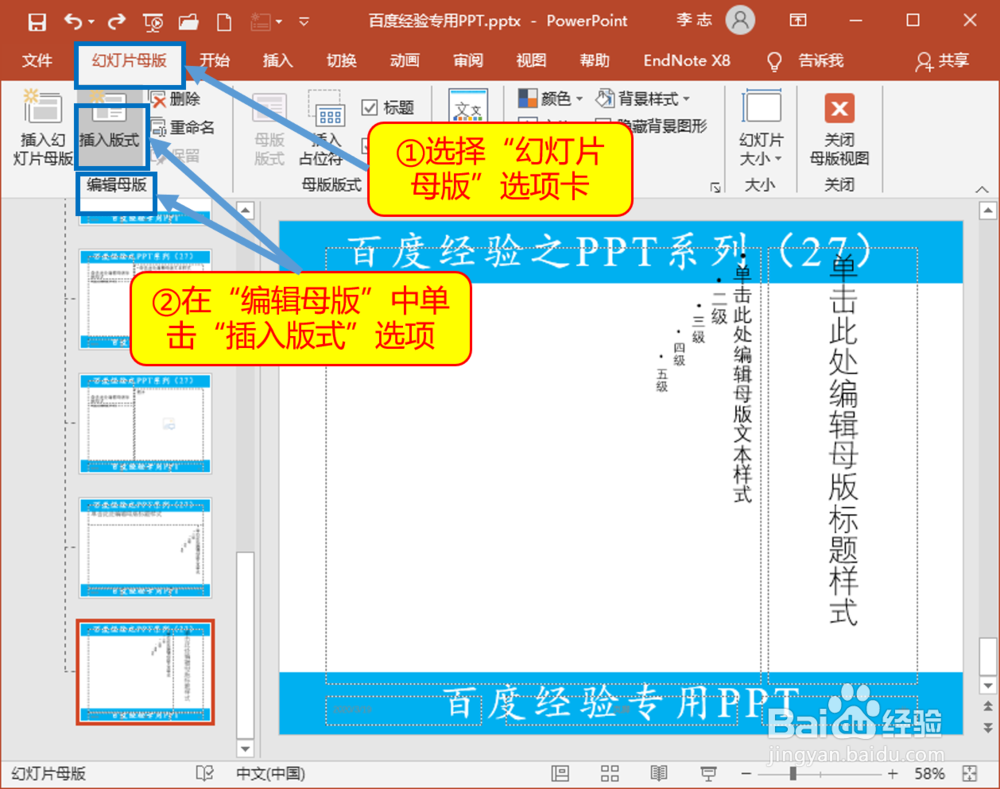The height and width of the screenshot is (789, 1000).
Task: Fit slide to current window icon
Action: (x=970, y=774)
